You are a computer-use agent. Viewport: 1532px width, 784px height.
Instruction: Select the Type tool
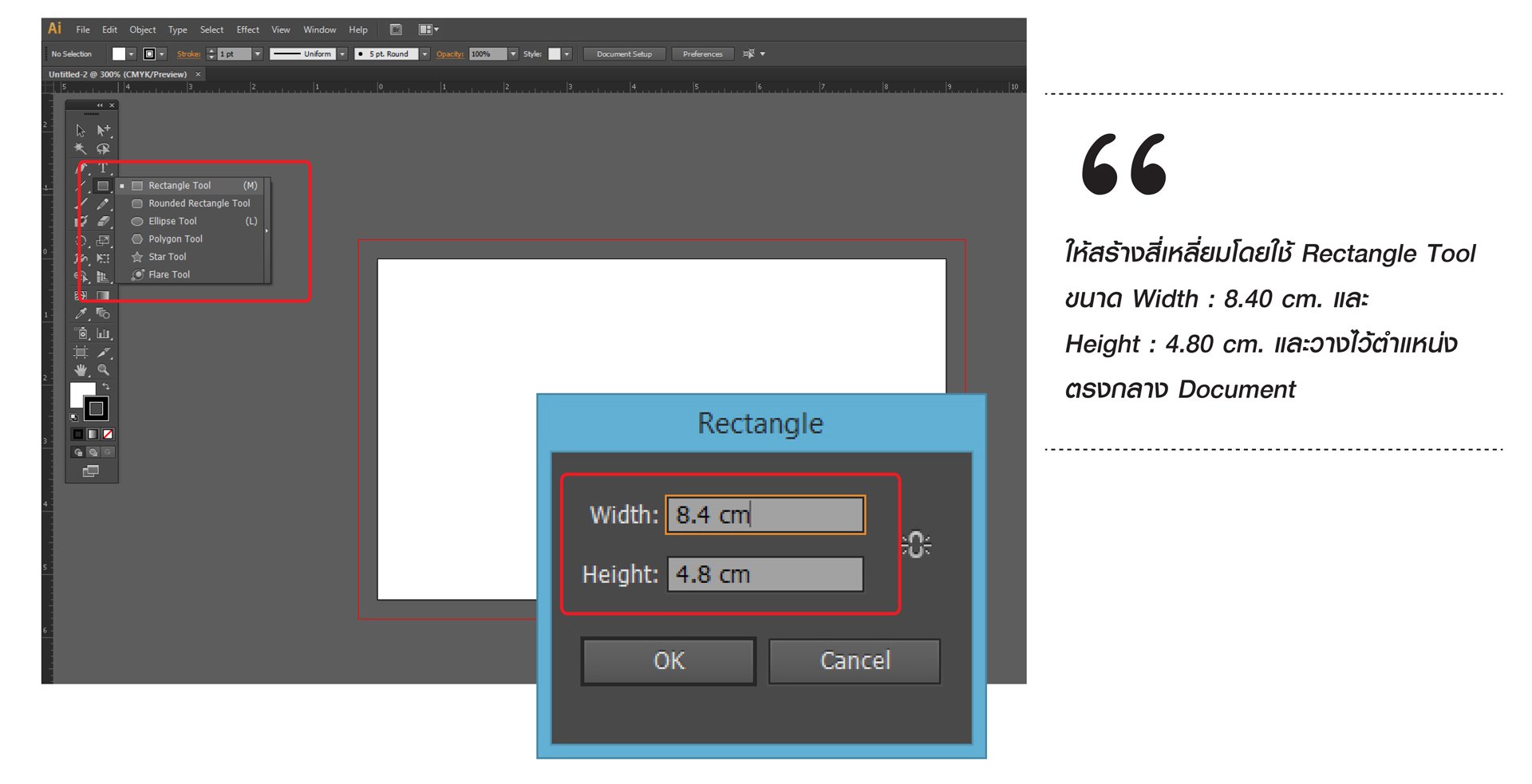point(103,167)
